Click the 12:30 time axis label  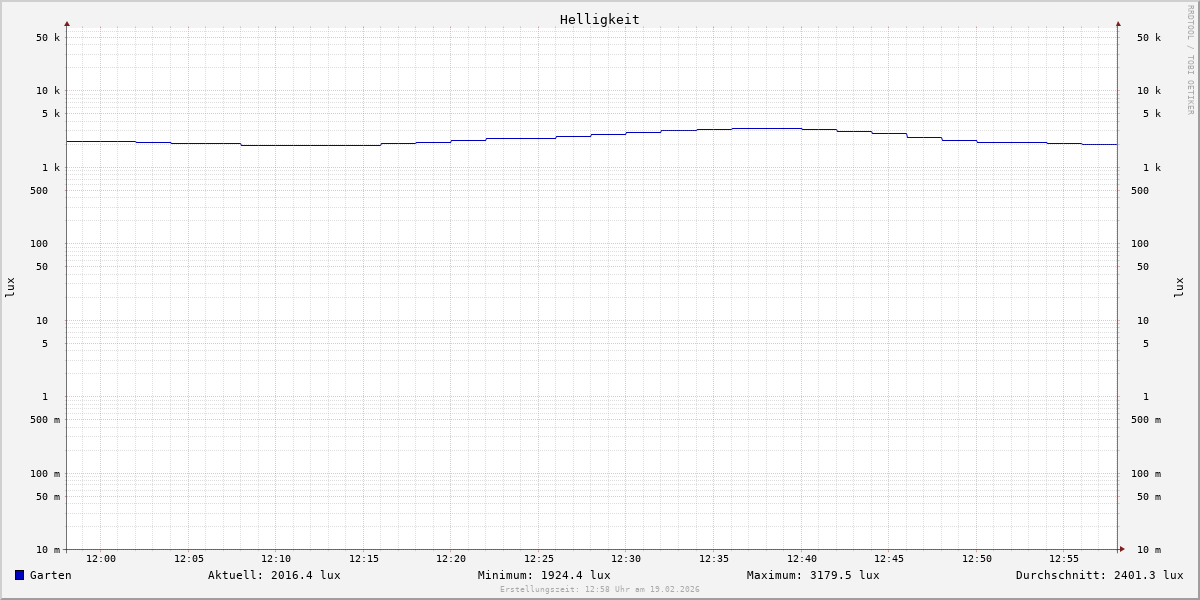626,559
